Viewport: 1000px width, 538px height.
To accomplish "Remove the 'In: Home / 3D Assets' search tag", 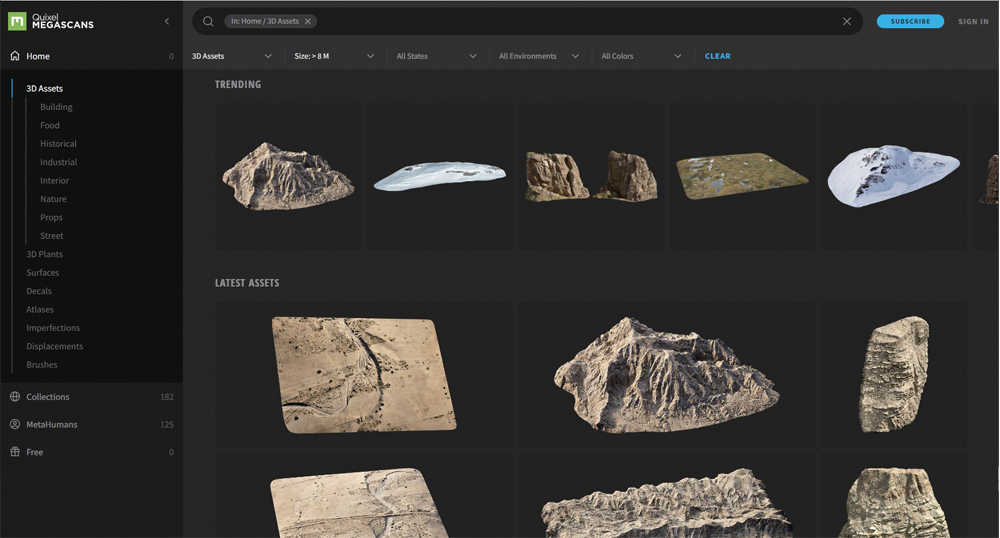I will 308,21.
